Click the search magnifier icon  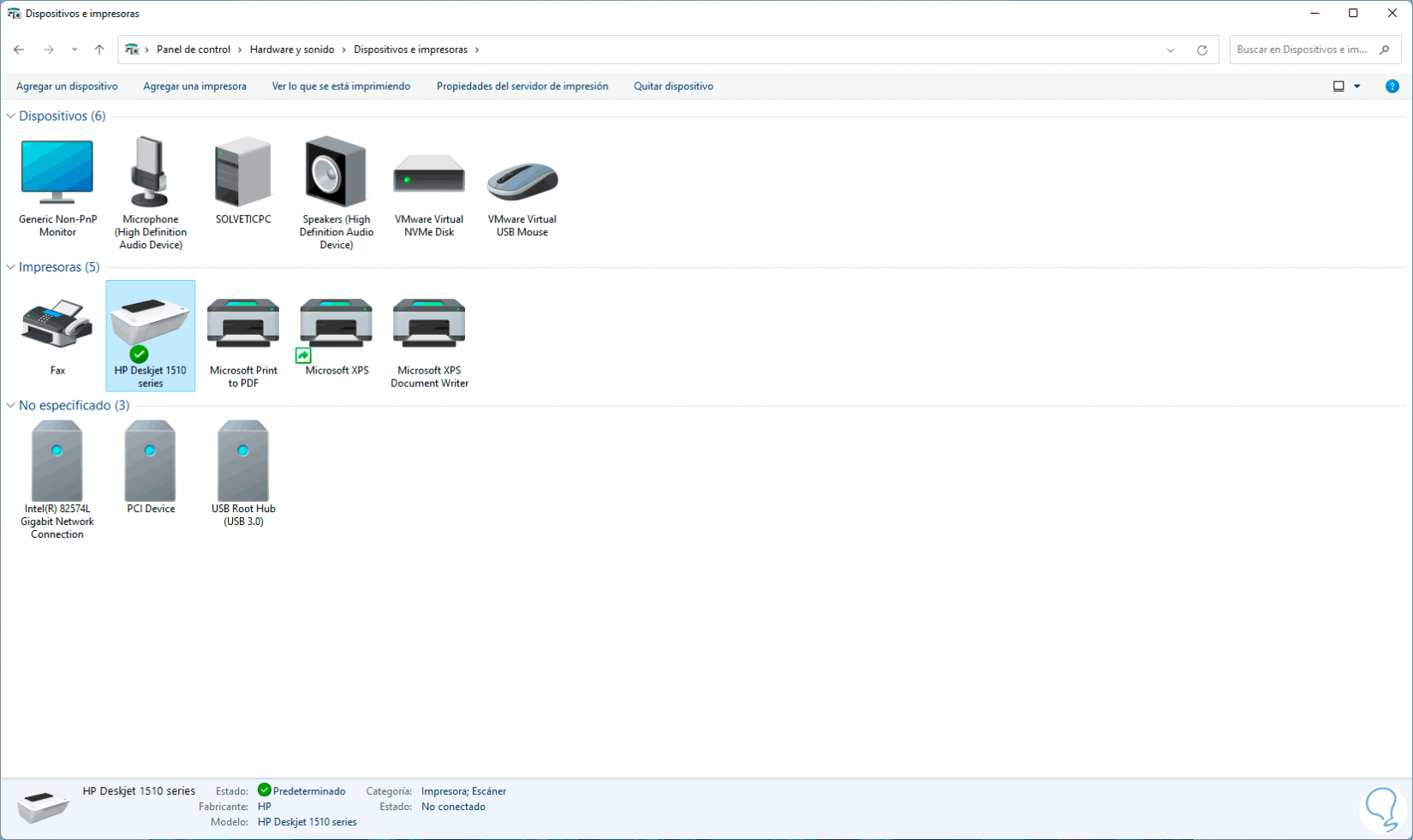pos(1385,50)
